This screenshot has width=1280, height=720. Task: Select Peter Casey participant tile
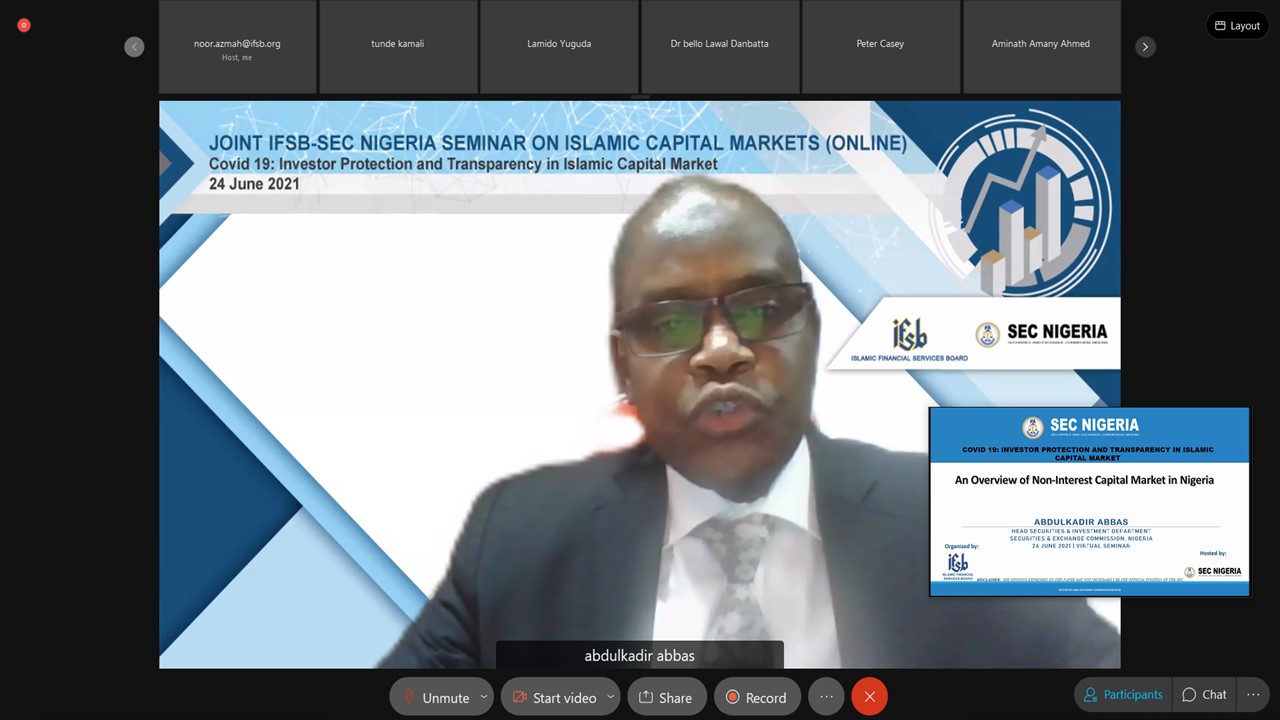[x=881, y=47]
